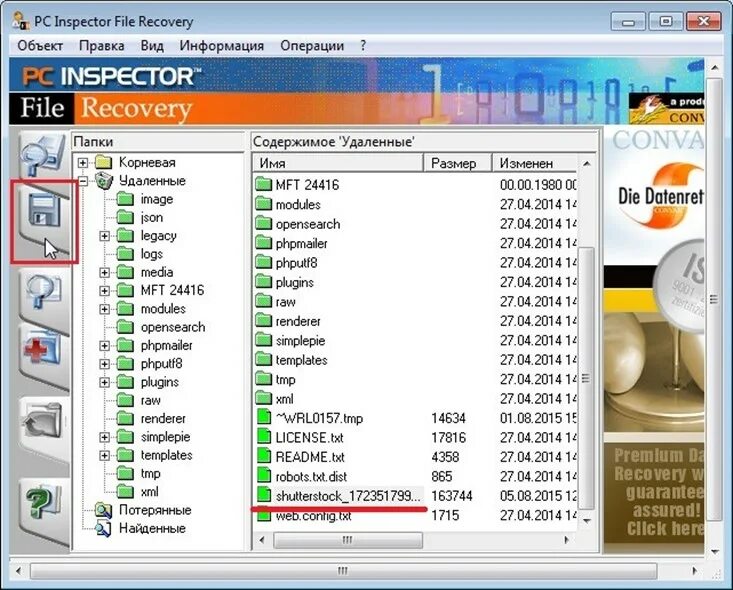Viewport: 733px width, 590px height.
Task: Expand the MFT 24416 tree node
Action: (x=105, y=291)
